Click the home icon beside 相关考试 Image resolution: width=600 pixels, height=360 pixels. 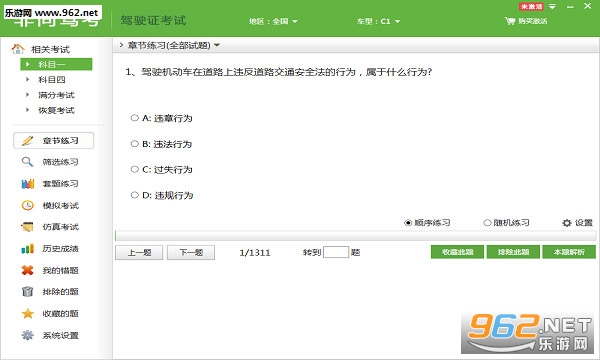point(18,49)
